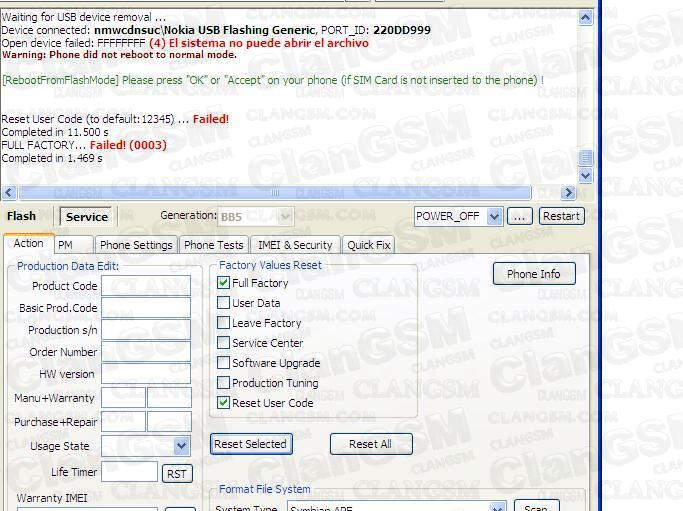
Task: Open the PM tab
Action: pyautogui.click(x=74, y=245)
